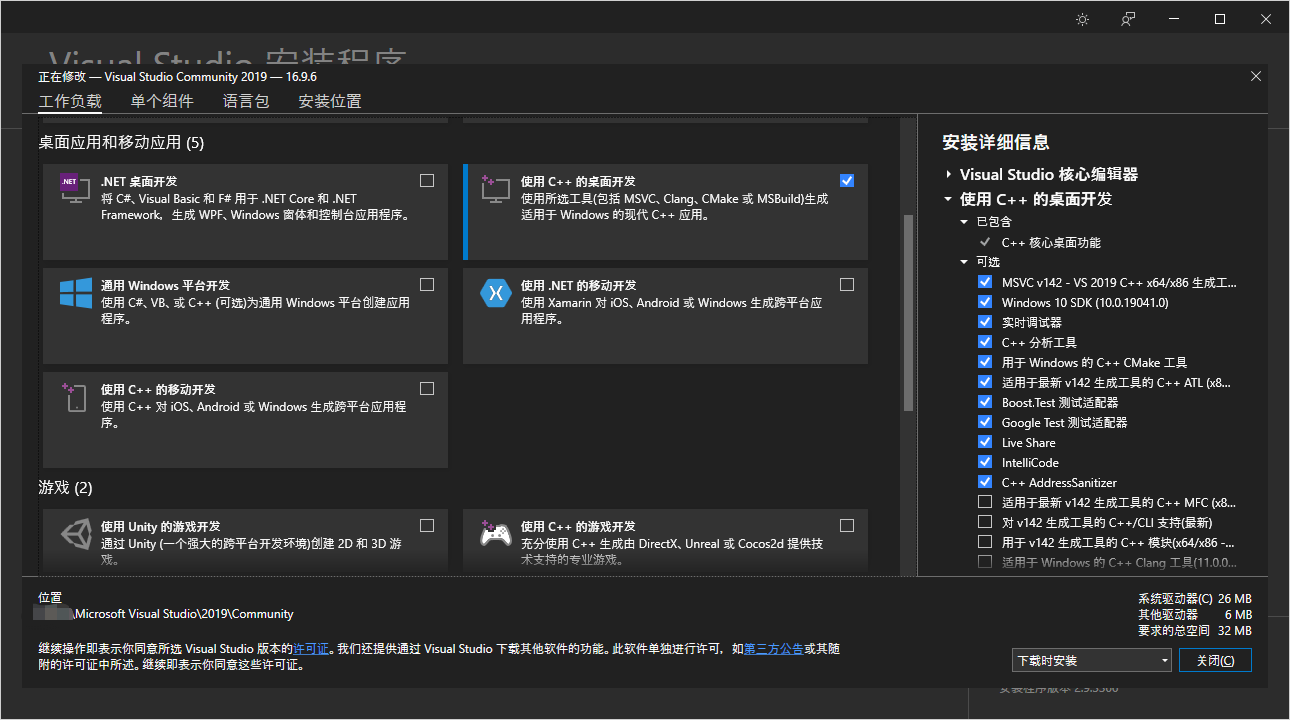
Task: Close the modify dialog with X icon
Action: tap(1256, 76)
